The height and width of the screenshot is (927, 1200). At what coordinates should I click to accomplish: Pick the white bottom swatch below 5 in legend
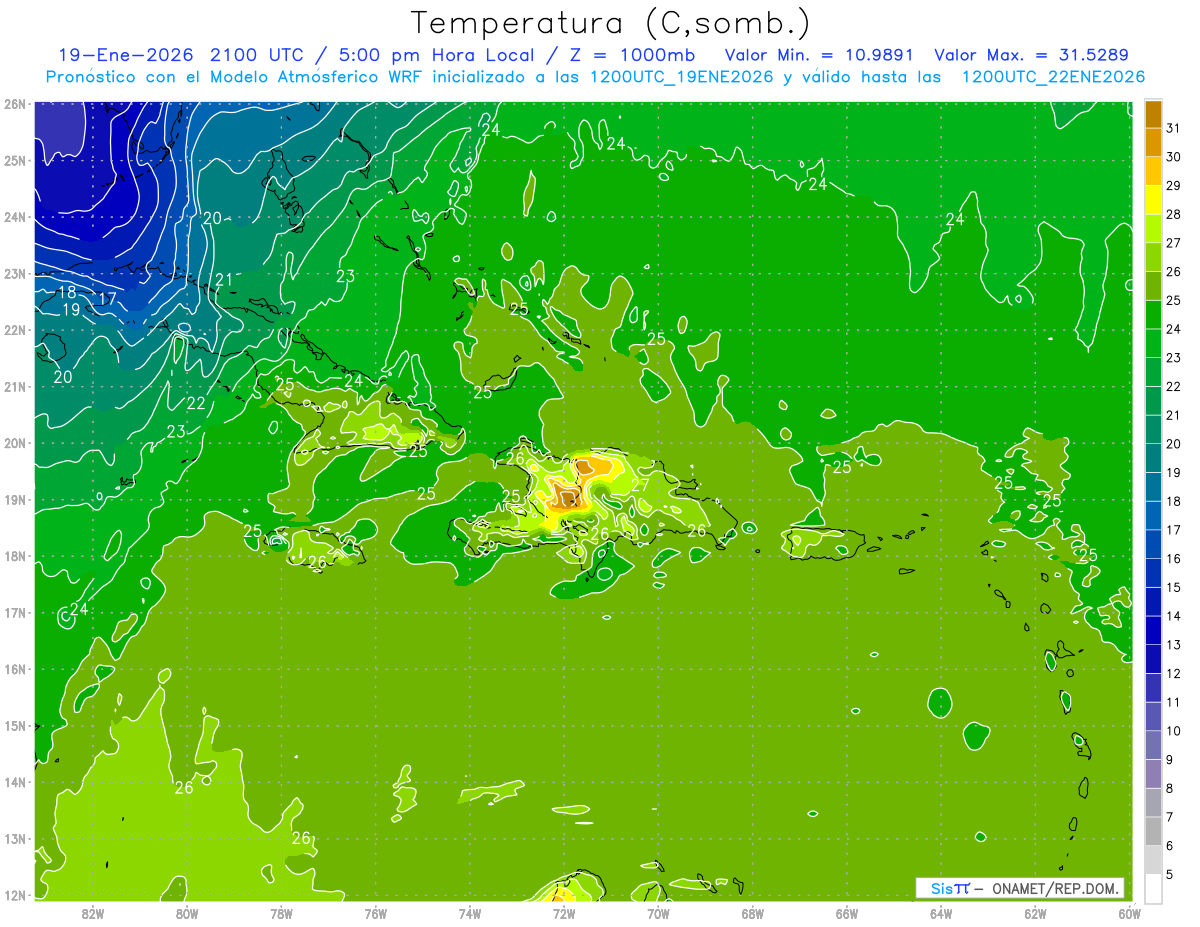click(x=1153, y=888)
